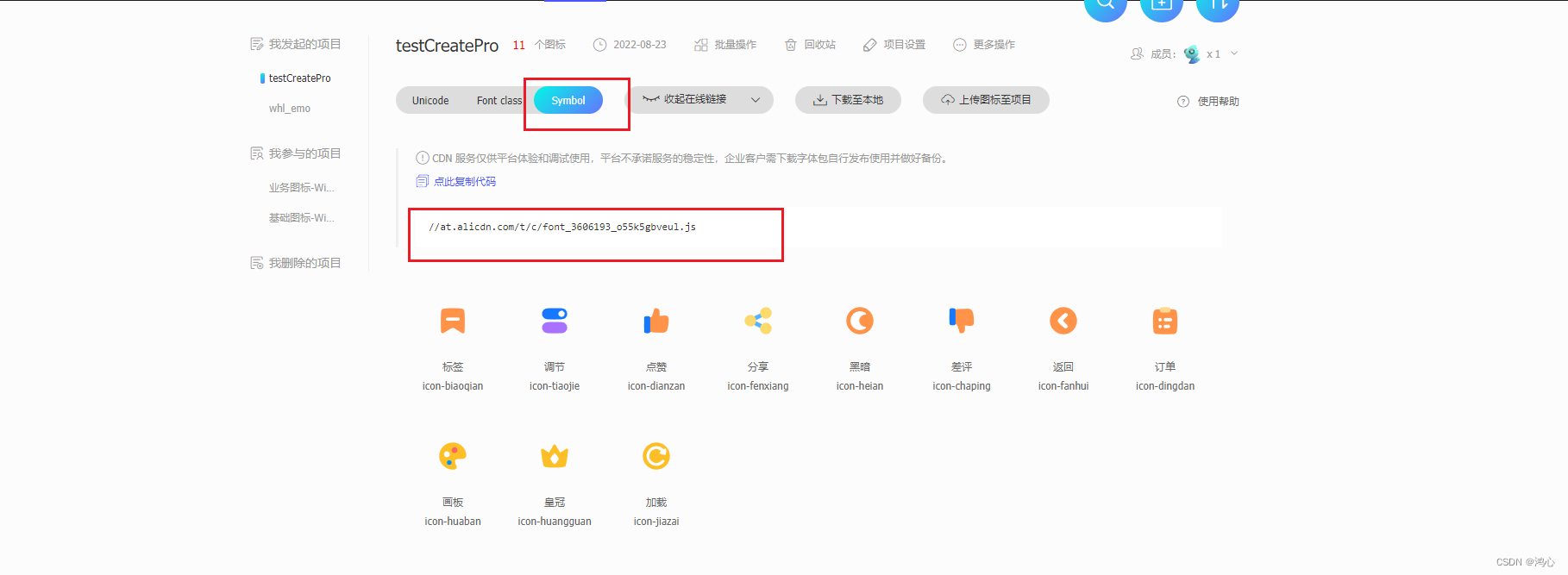Switch to the Font class tab

click(499, 100)
